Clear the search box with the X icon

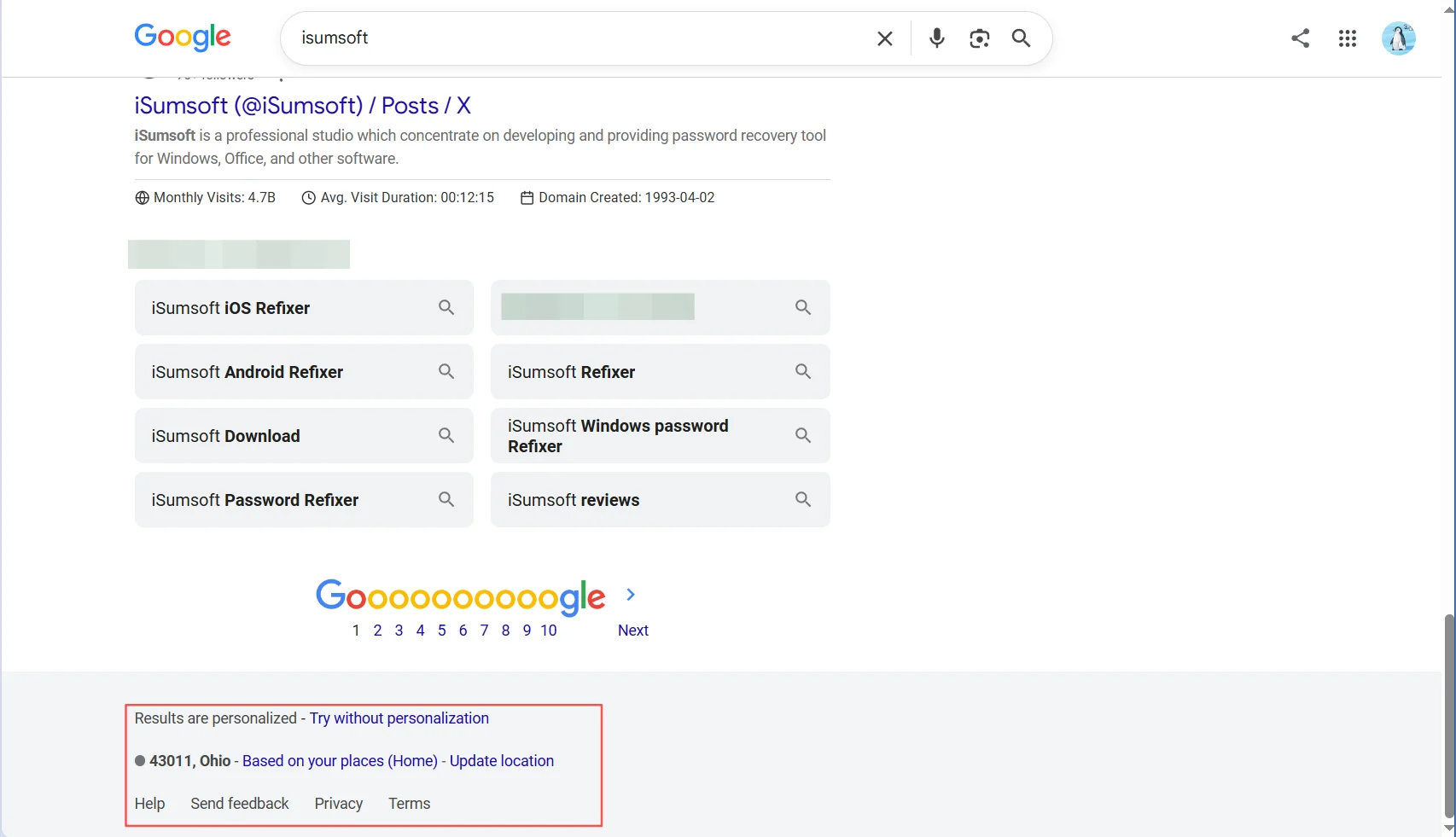(x=885, y=38)
